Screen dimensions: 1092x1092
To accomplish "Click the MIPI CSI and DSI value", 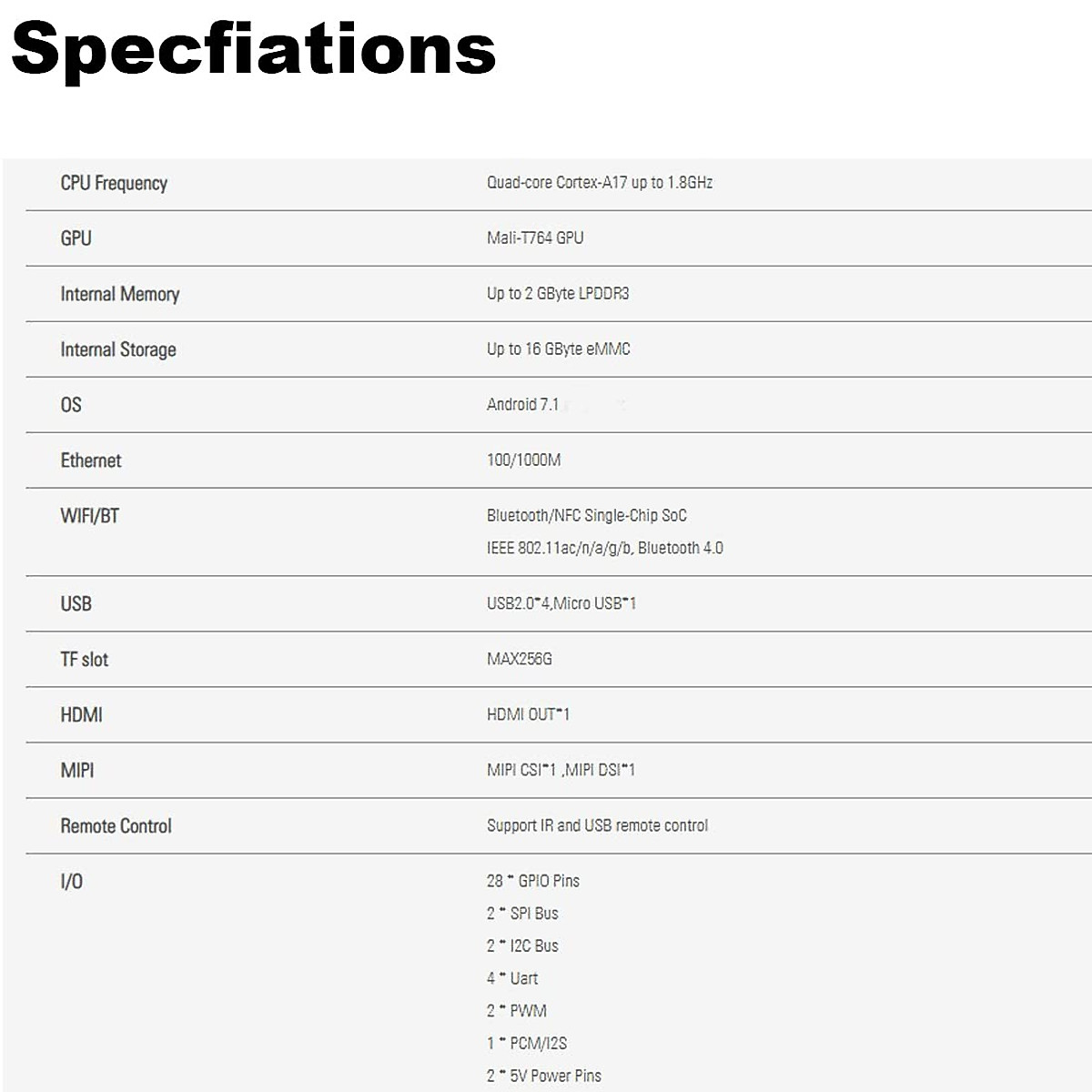I will [x=561, y=770].
